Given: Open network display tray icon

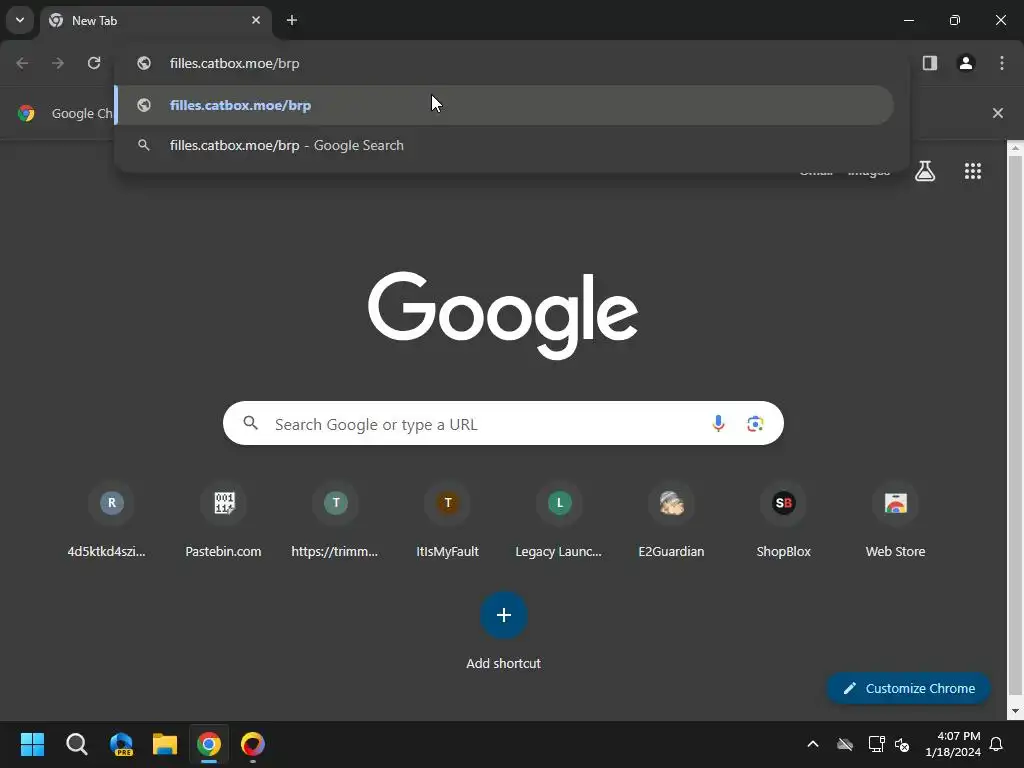Looking at the screenshot, I should (x=876, y=744).
